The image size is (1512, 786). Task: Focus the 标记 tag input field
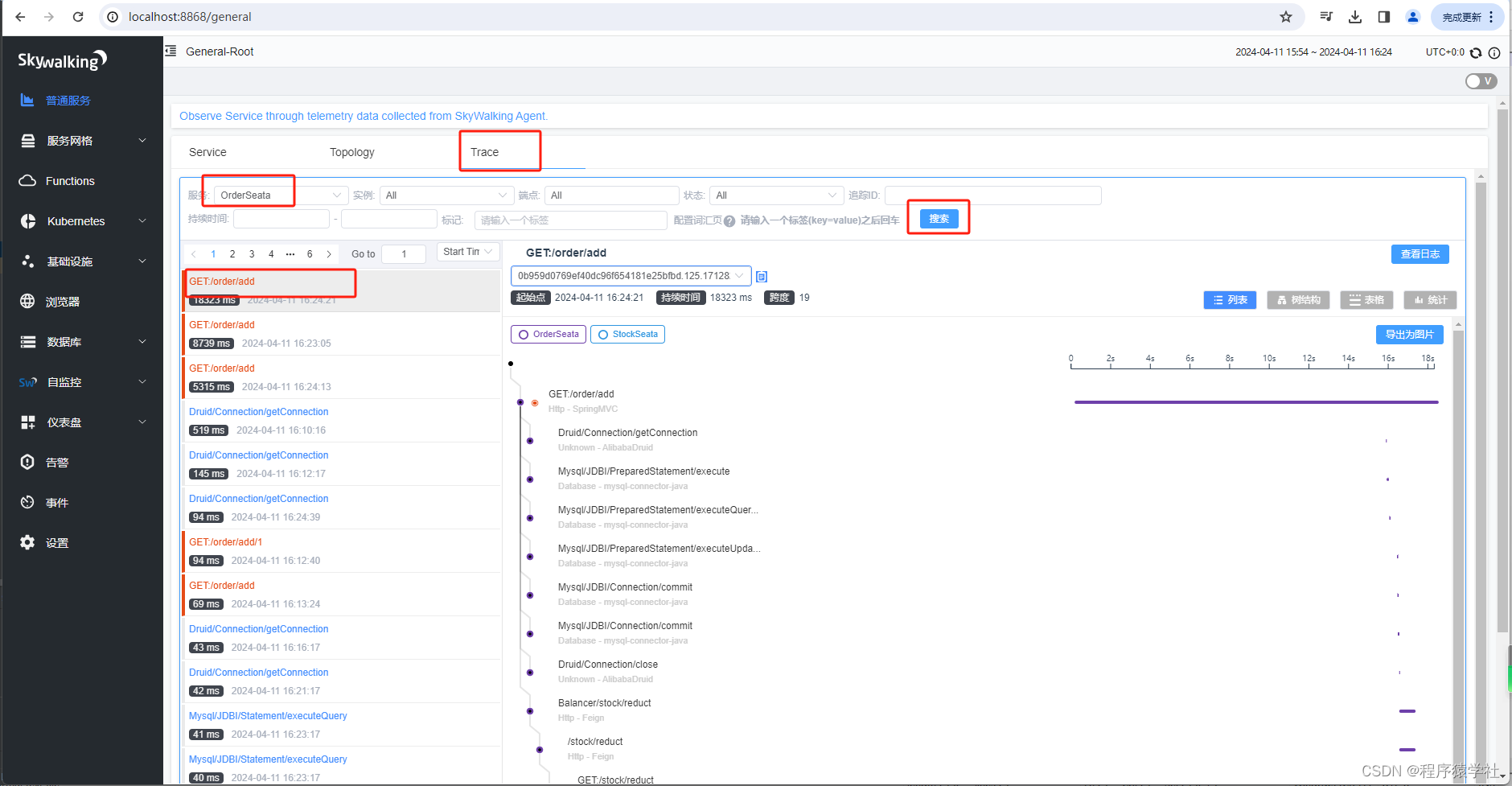pos(570,220)
